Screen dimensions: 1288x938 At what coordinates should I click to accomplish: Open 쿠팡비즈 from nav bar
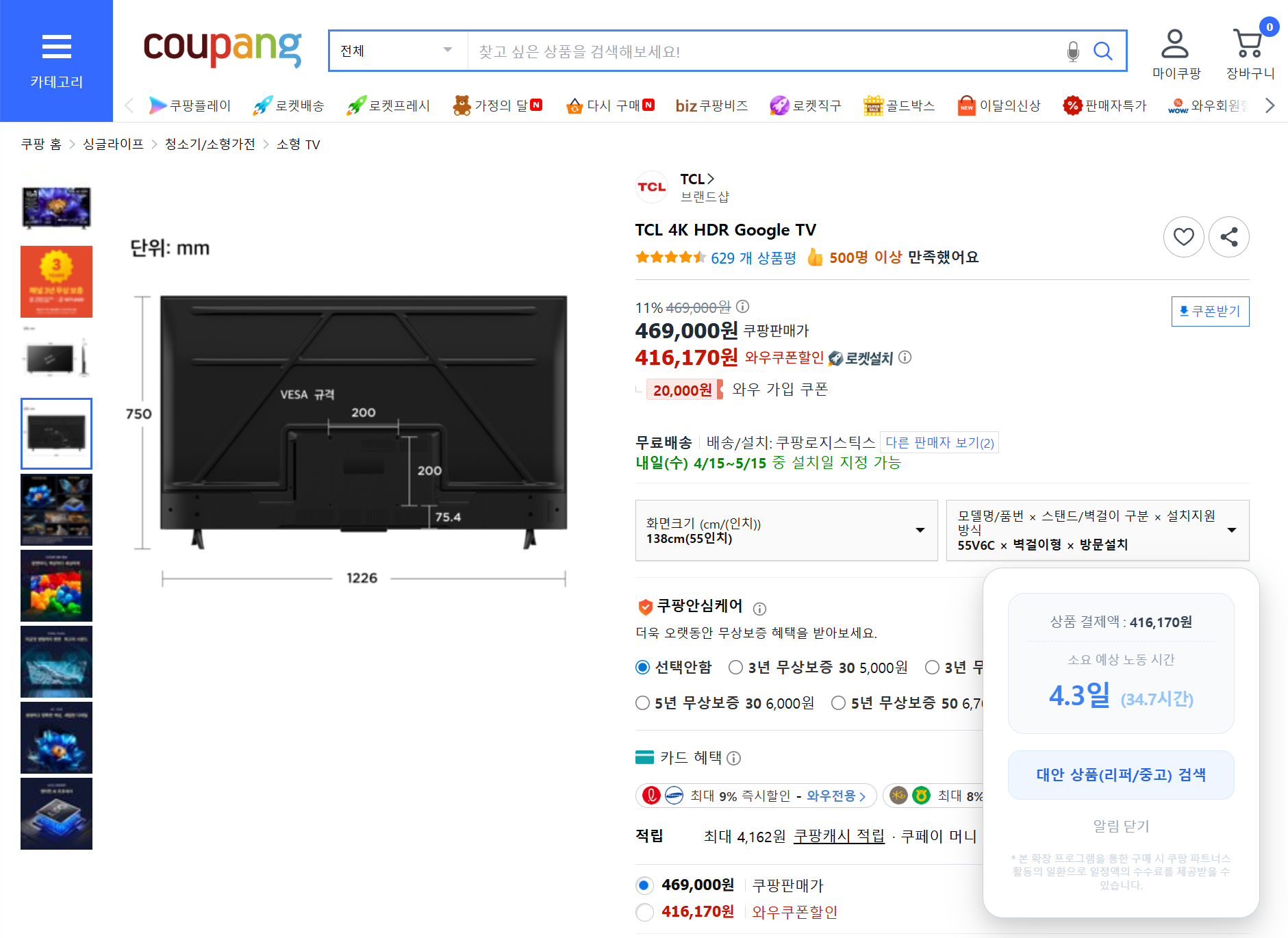pos(712,105)
